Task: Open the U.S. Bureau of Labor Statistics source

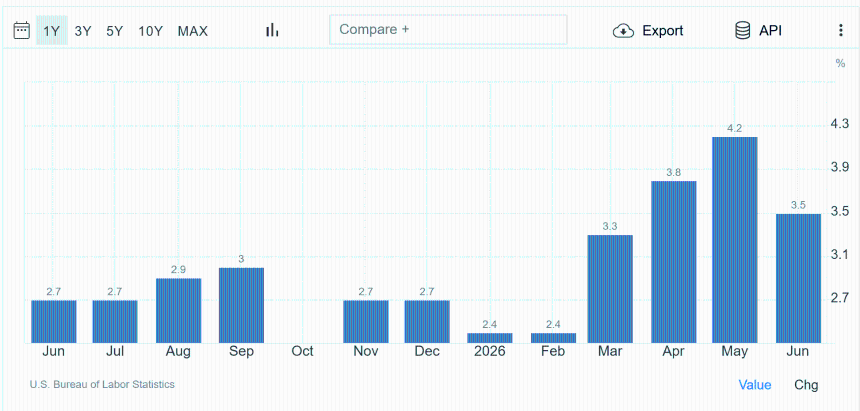Action: pos(102,384)
